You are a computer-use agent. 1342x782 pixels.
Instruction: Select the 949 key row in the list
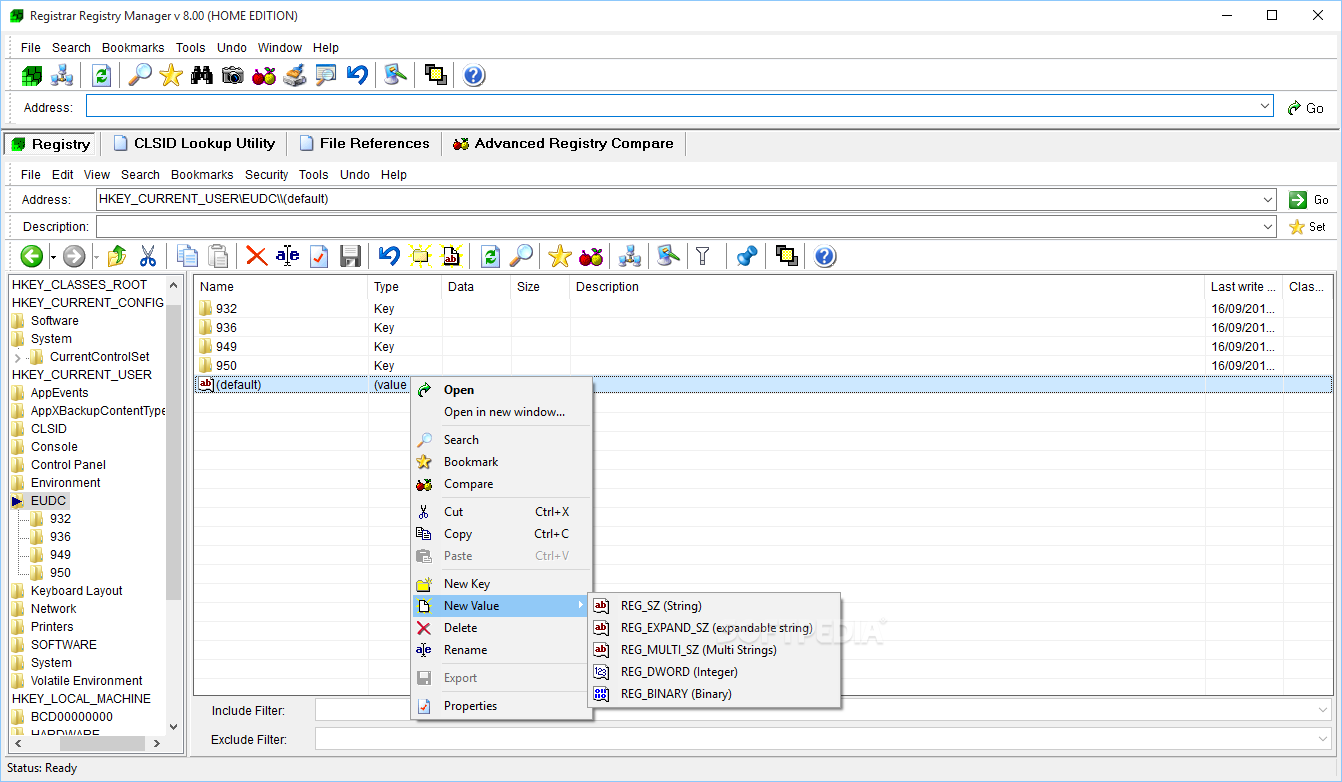coord(762,347)
